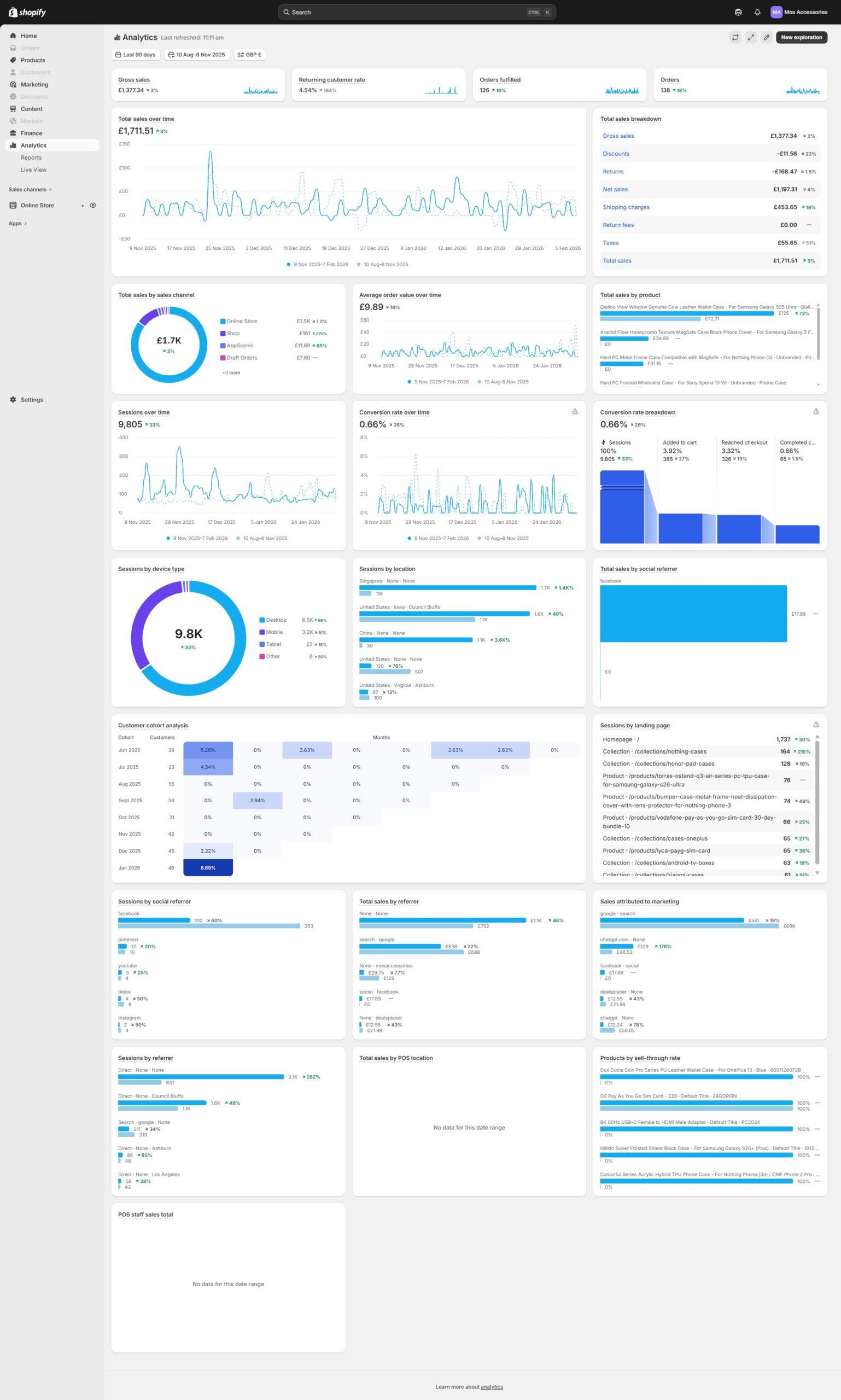Click the refresh data icon beside New exploration
Screen dimensions: 841x1400
point(735,37)
